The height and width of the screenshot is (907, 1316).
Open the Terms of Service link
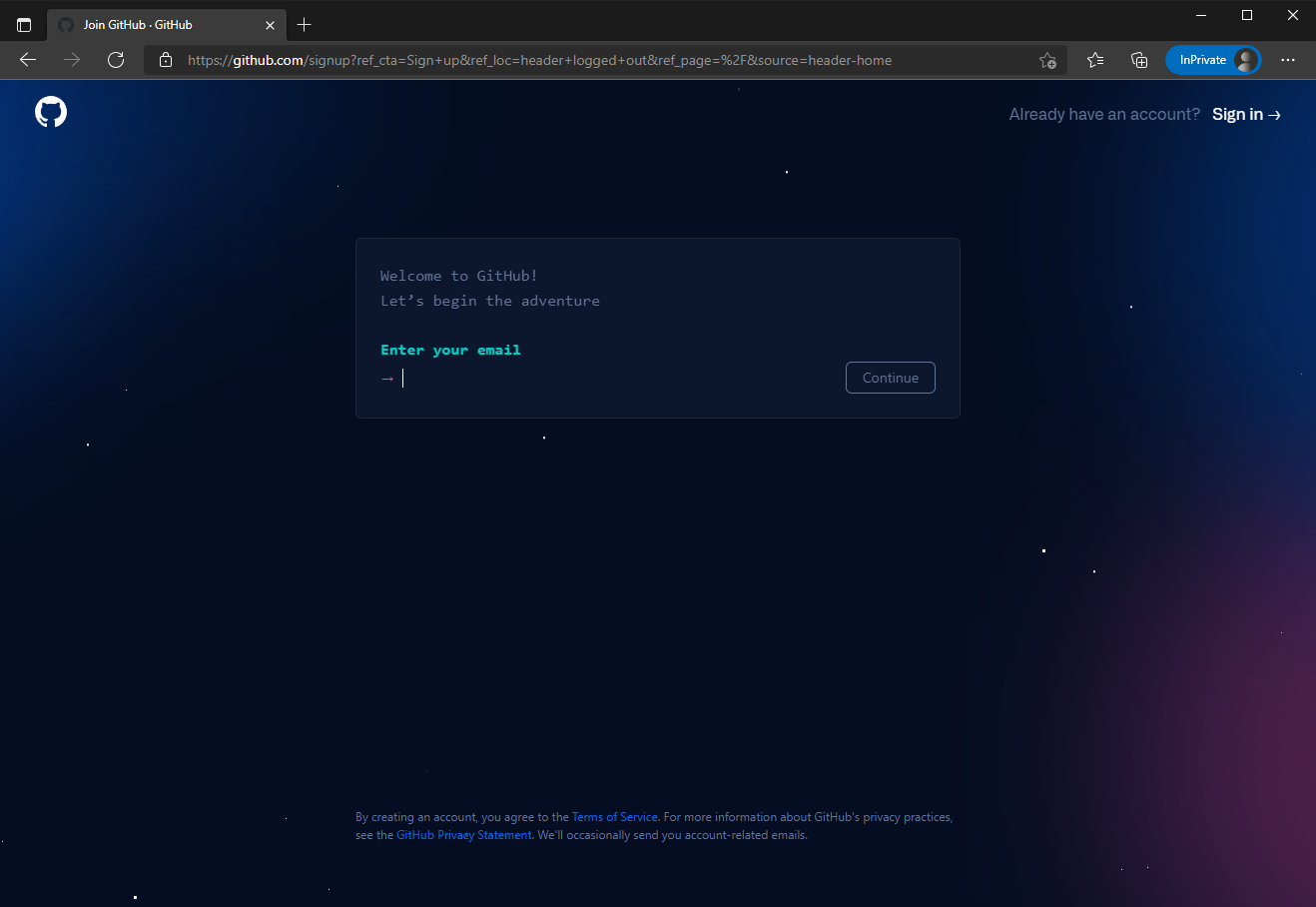[x=614, y=817]
